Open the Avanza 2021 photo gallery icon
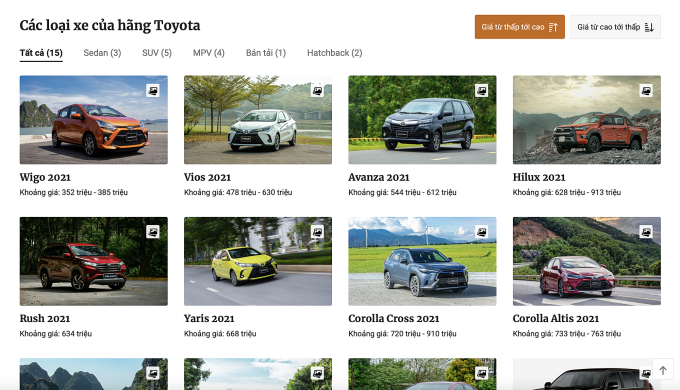The width and height of the screenshot is (680, 390). coord(481,90)
